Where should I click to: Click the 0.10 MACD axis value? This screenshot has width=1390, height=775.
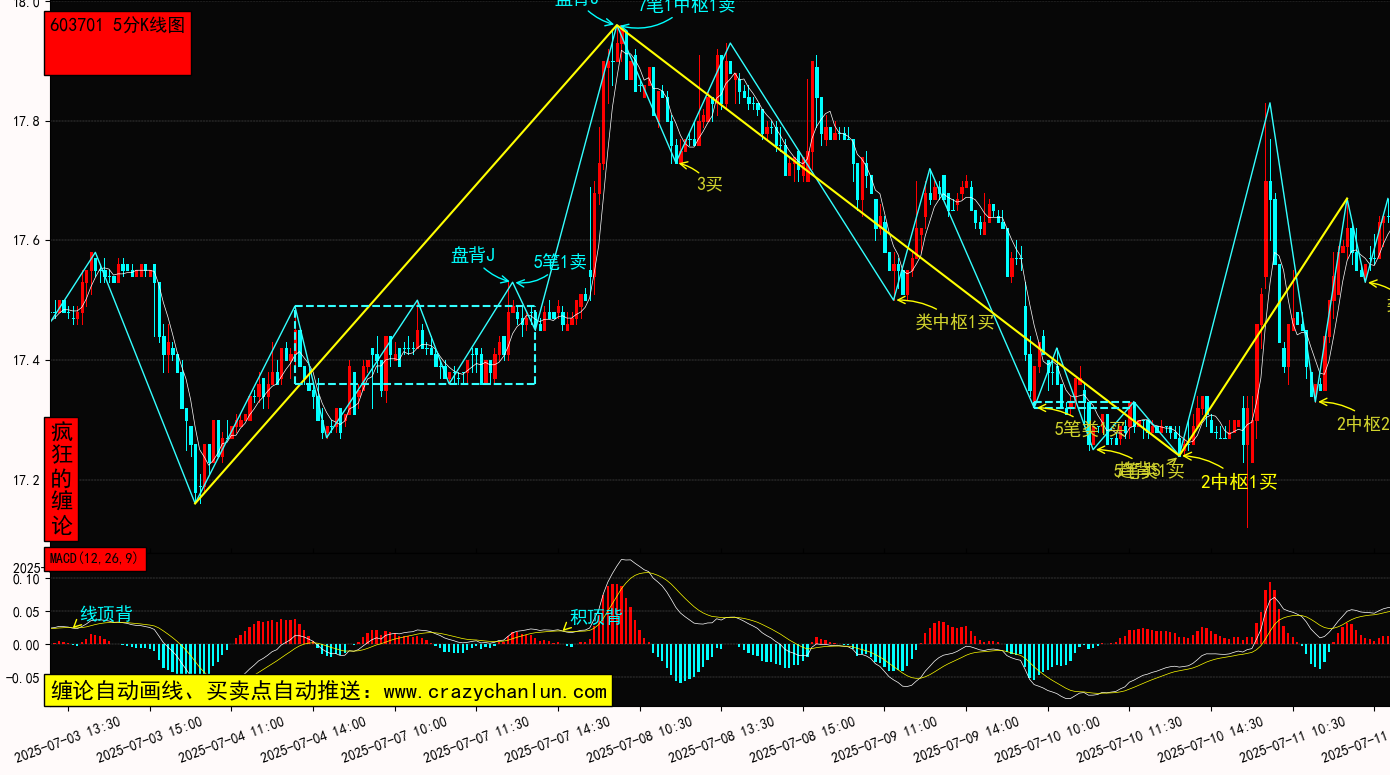[27, 579]
